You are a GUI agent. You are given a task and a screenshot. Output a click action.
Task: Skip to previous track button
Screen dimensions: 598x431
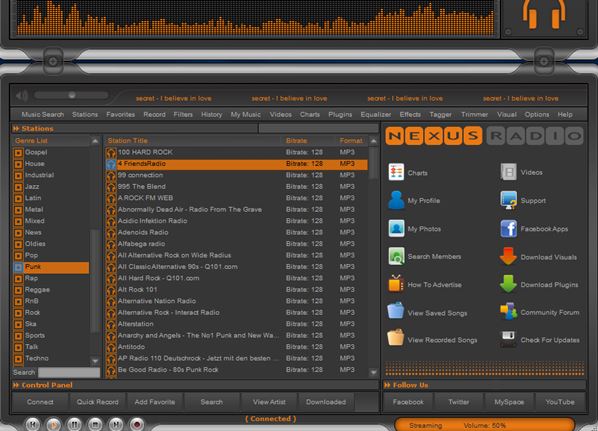pos(33,424)
